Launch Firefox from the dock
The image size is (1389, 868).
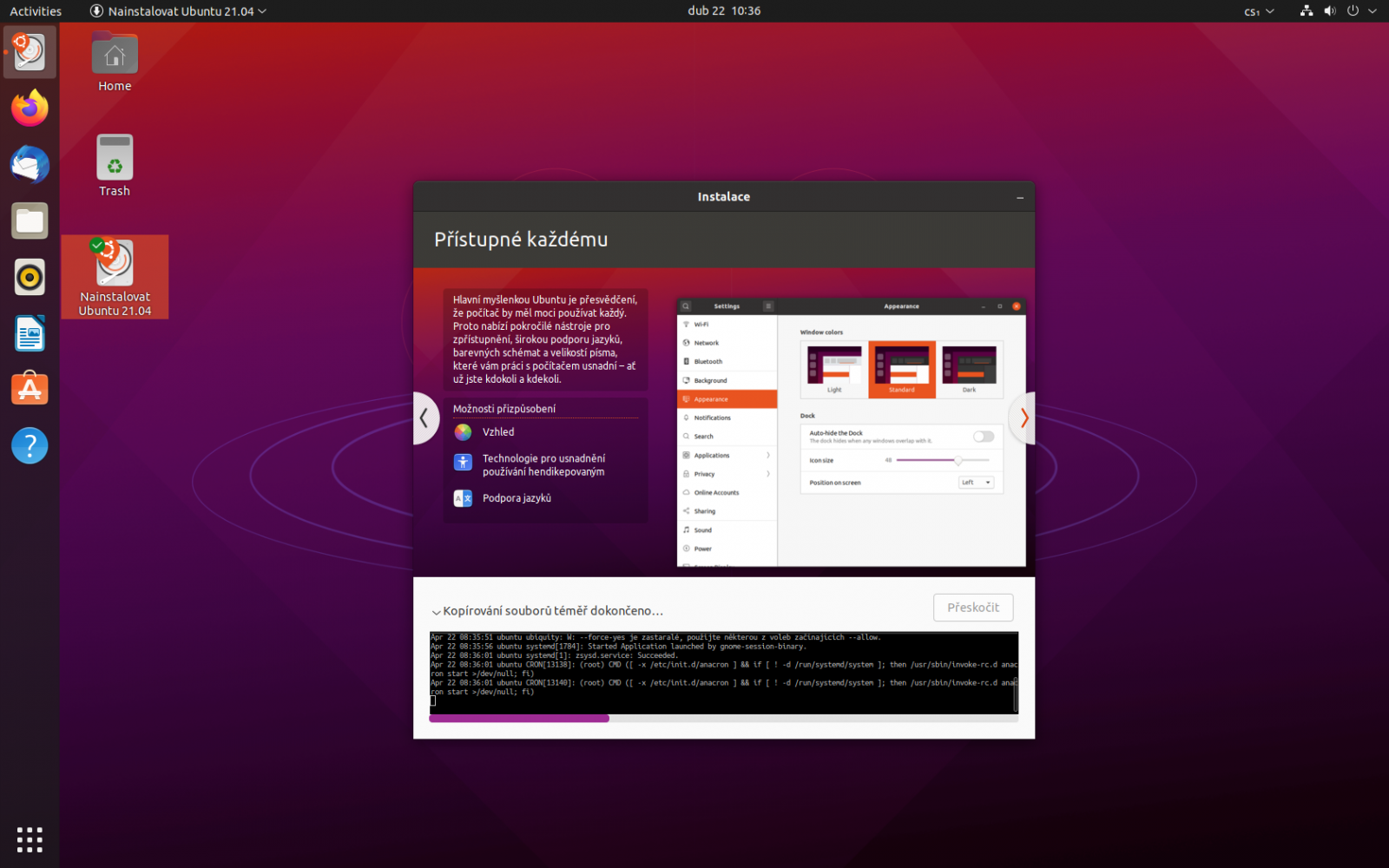coord(29,108)
